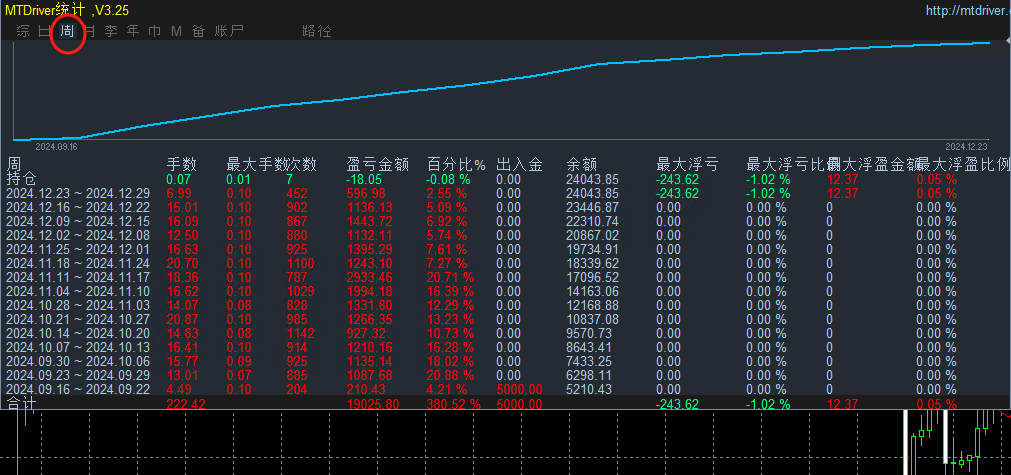Click profit amount 2933.46
Viewport: 1011px width, 475px height.
(x=369, y=277)
